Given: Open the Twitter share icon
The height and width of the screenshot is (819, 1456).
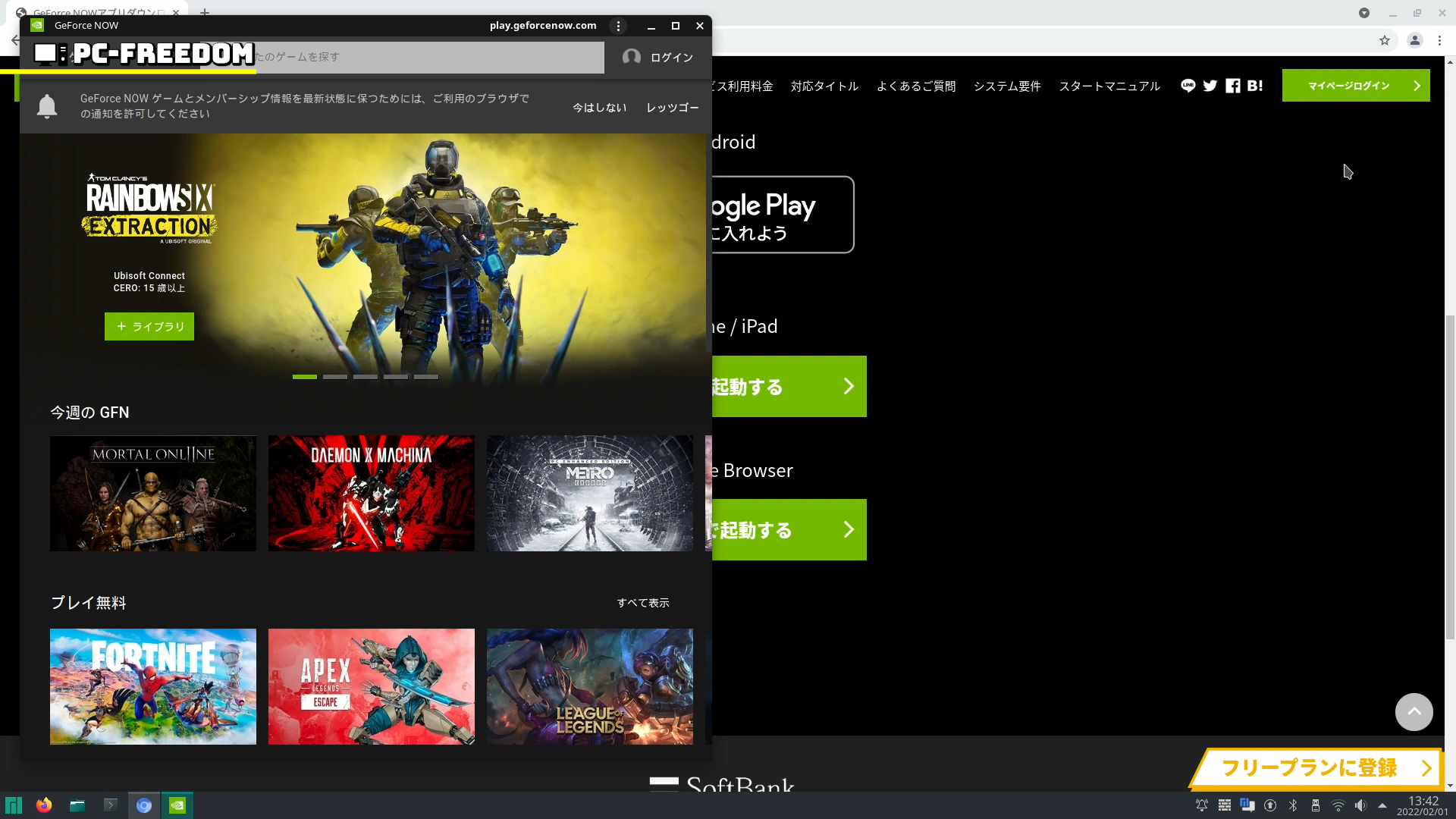Looking at the screenshot, I should [1210, 86].
